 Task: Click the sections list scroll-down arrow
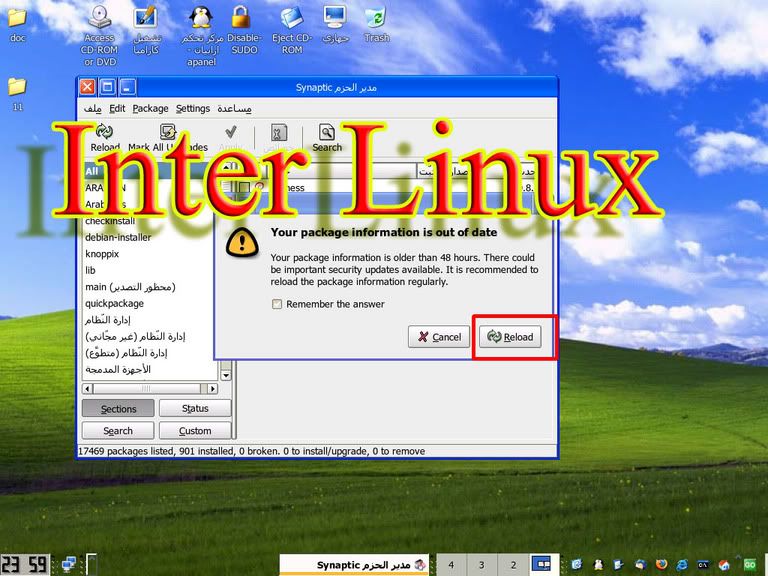coord(225,376)
